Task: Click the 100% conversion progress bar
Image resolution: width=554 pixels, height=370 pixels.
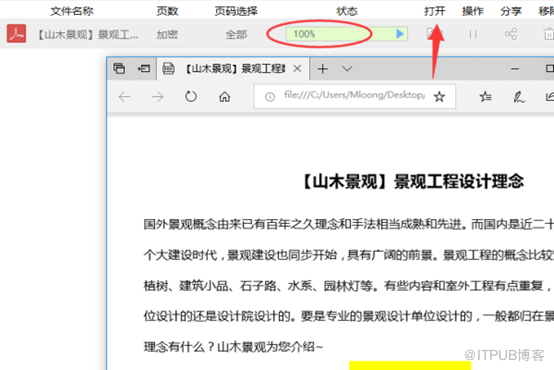Action: click(347, 34)
